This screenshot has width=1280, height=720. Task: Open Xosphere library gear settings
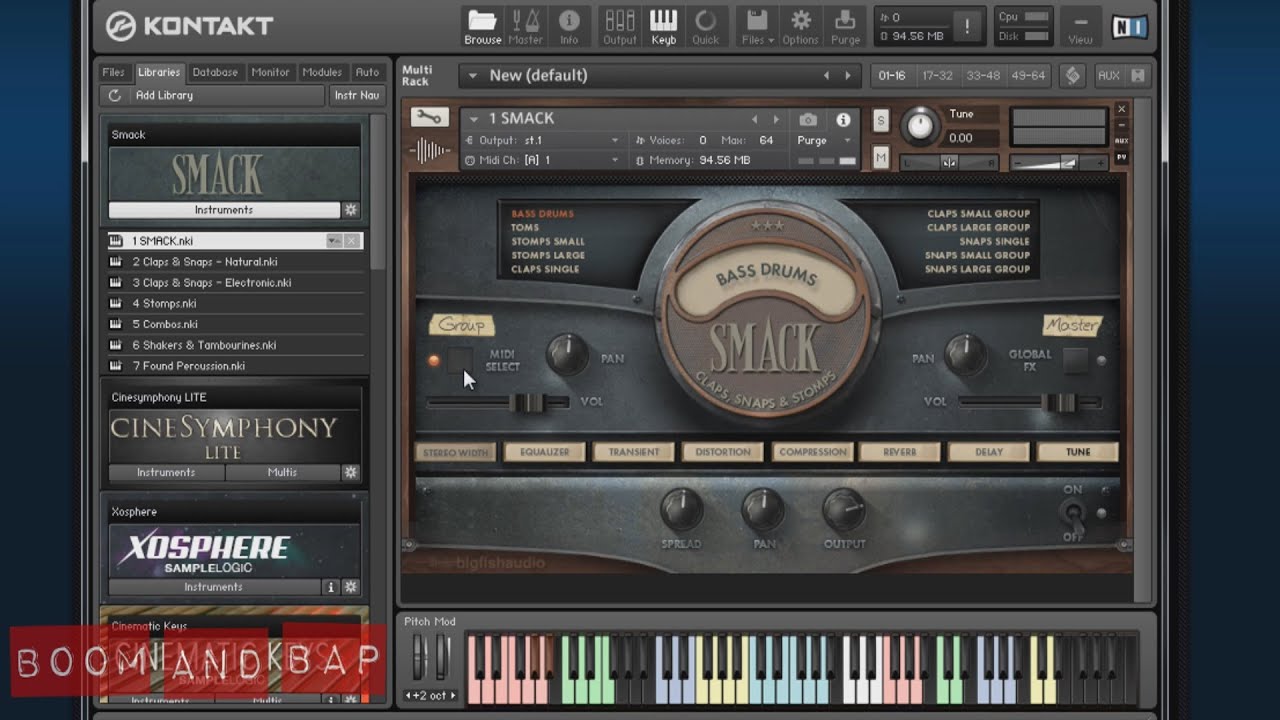click(x=351, y=587)
